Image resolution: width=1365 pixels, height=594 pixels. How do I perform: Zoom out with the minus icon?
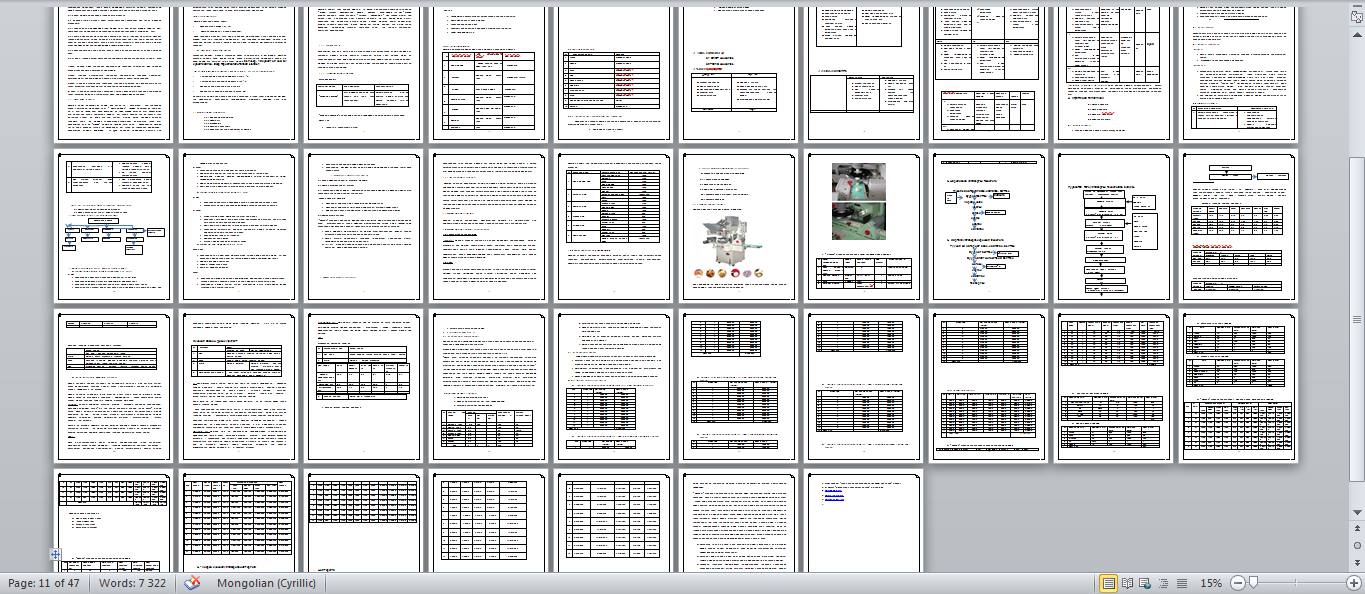(x=1237, y=582)
